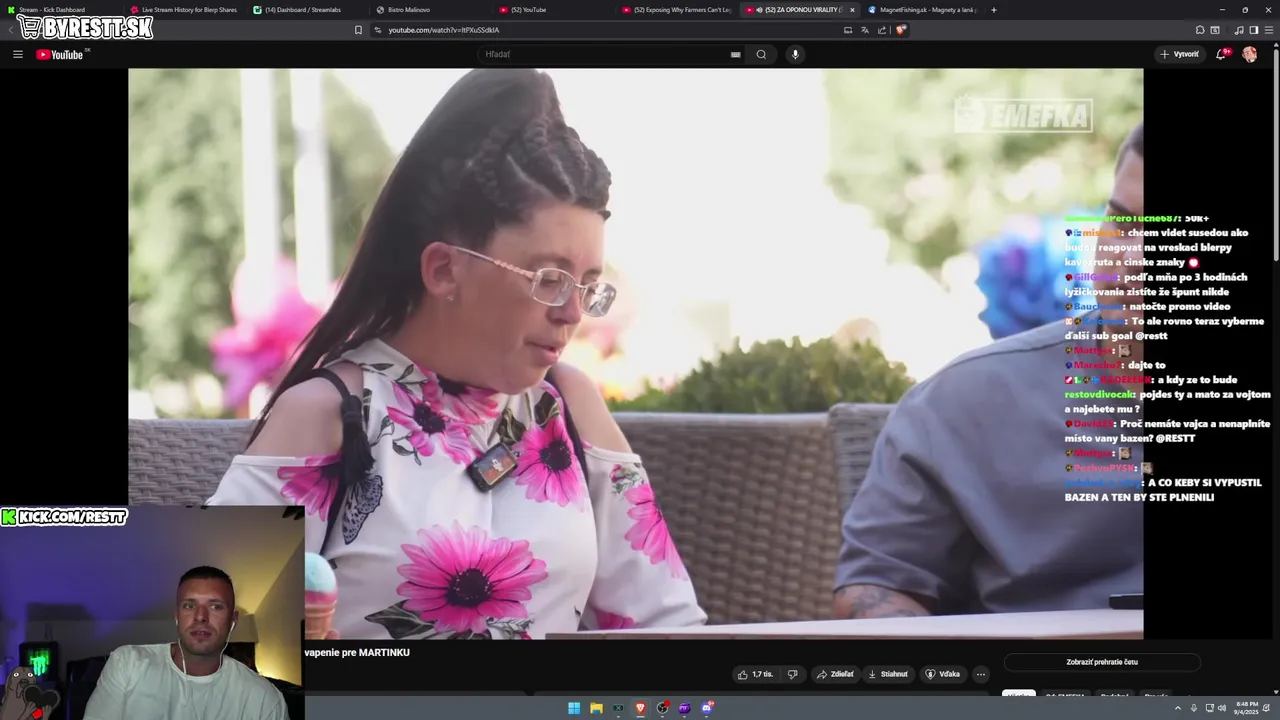Close the ZA OPONOU VIRALITY tab

[852, 10]
